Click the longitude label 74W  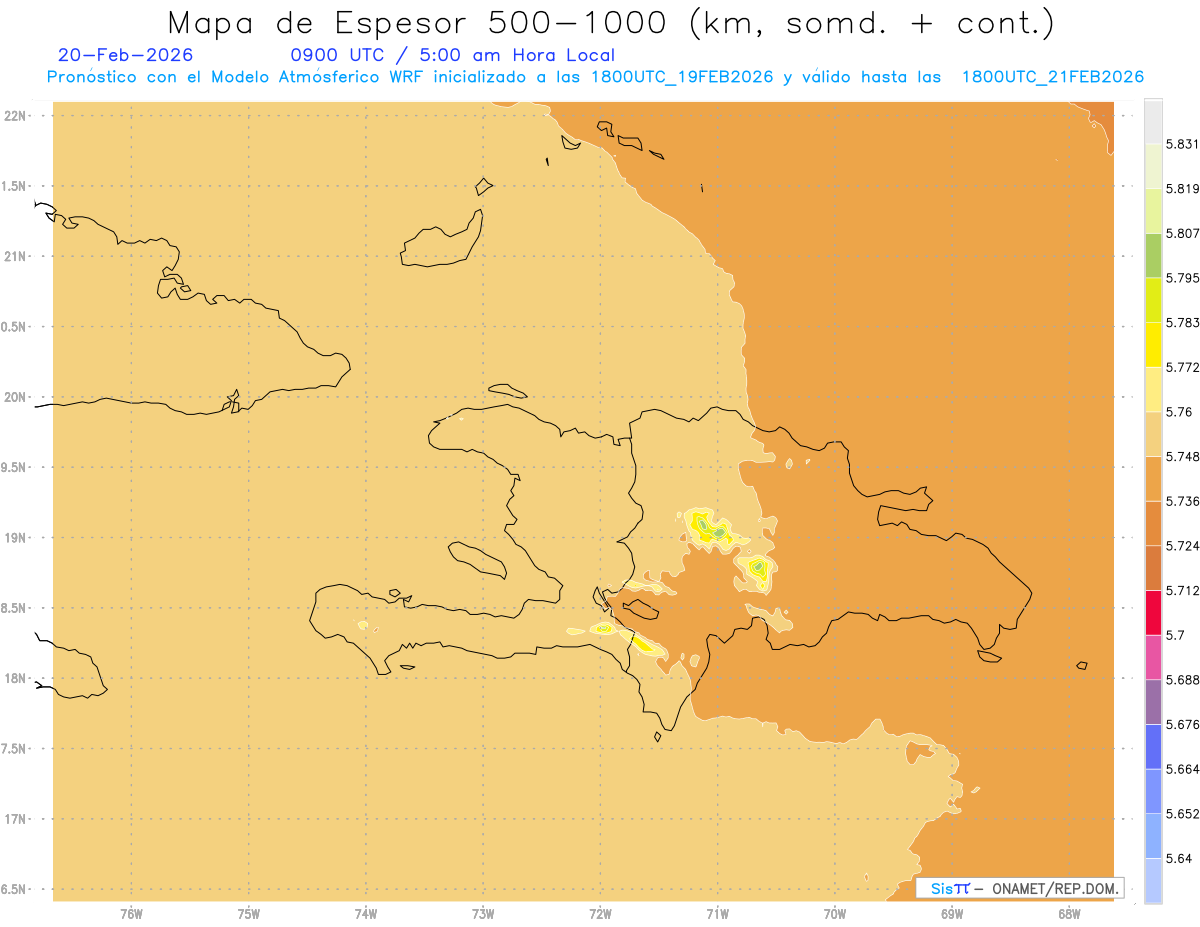366,914
